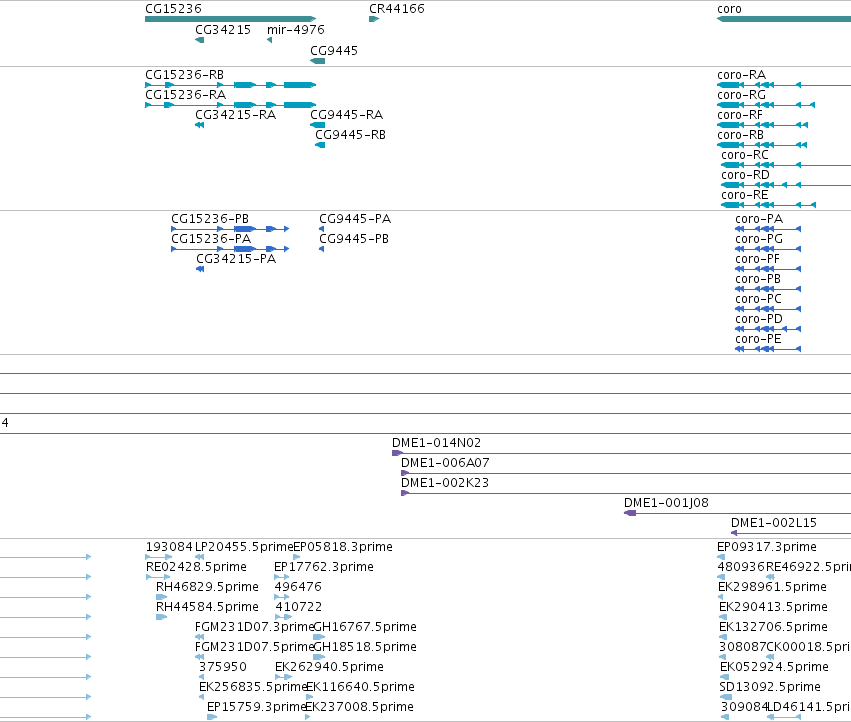The width and height of the screenshot is (851, 722).
Task: Open transcript CG15236-RA
Action: click(231, 105)
